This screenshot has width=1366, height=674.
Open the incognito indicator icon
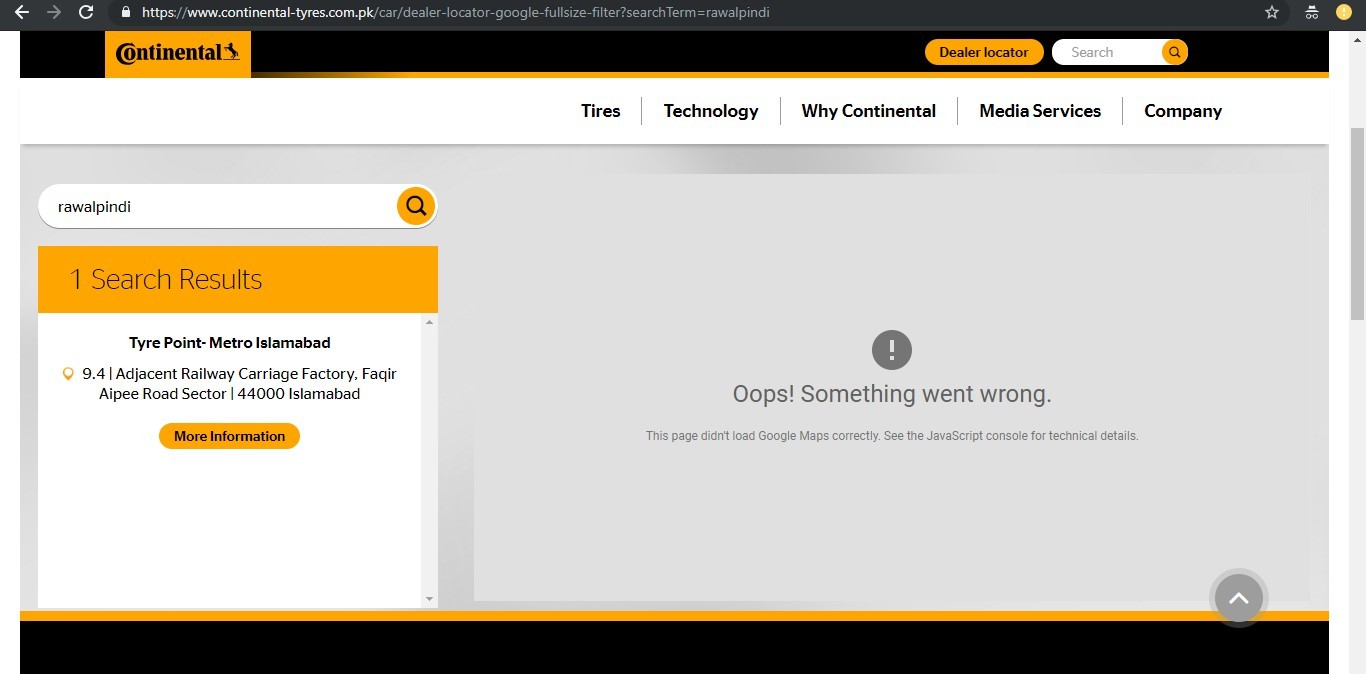pos(1311,12)
